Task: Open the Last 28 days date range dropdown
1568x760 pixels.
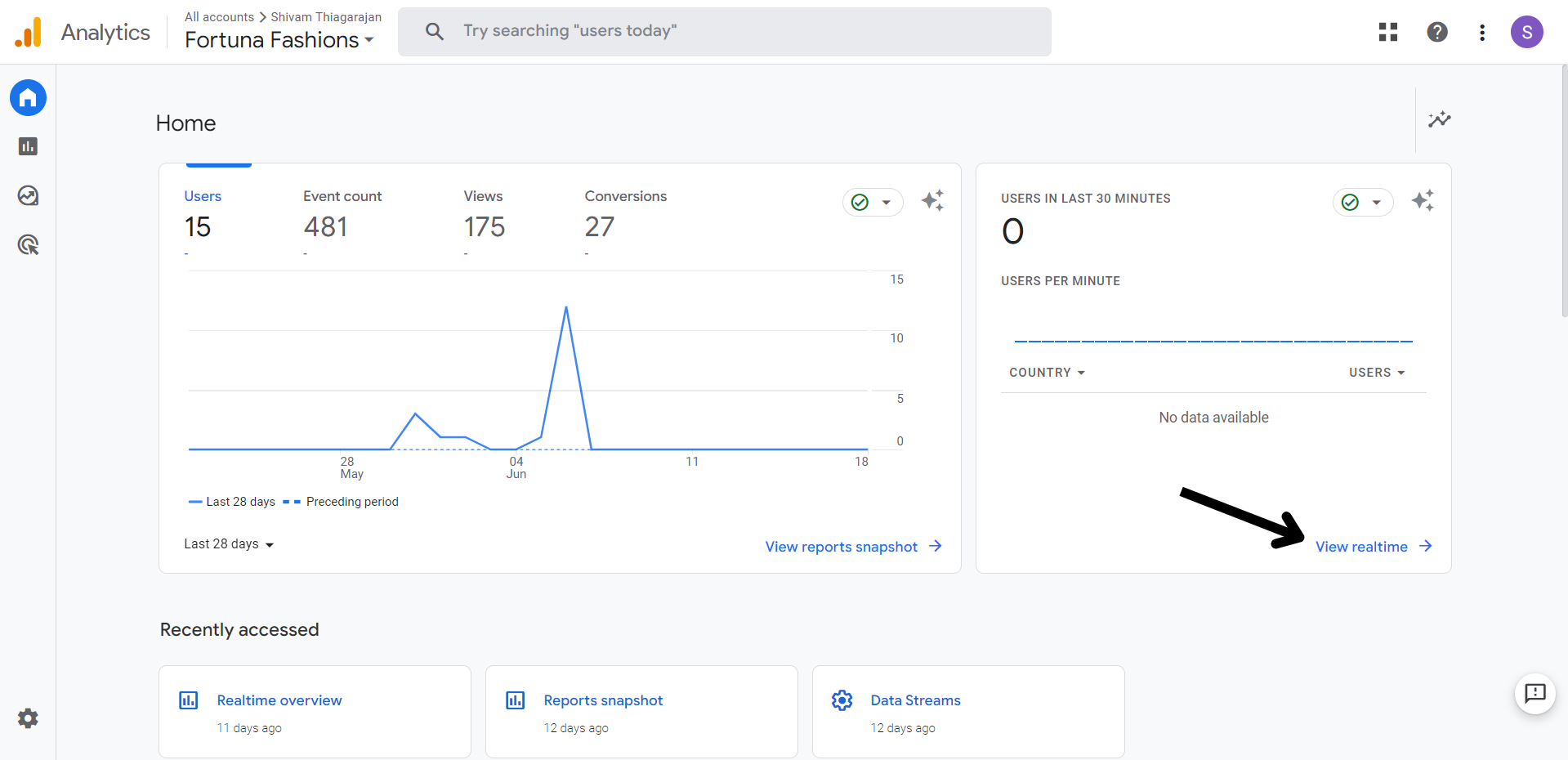Action: point(229,544)
